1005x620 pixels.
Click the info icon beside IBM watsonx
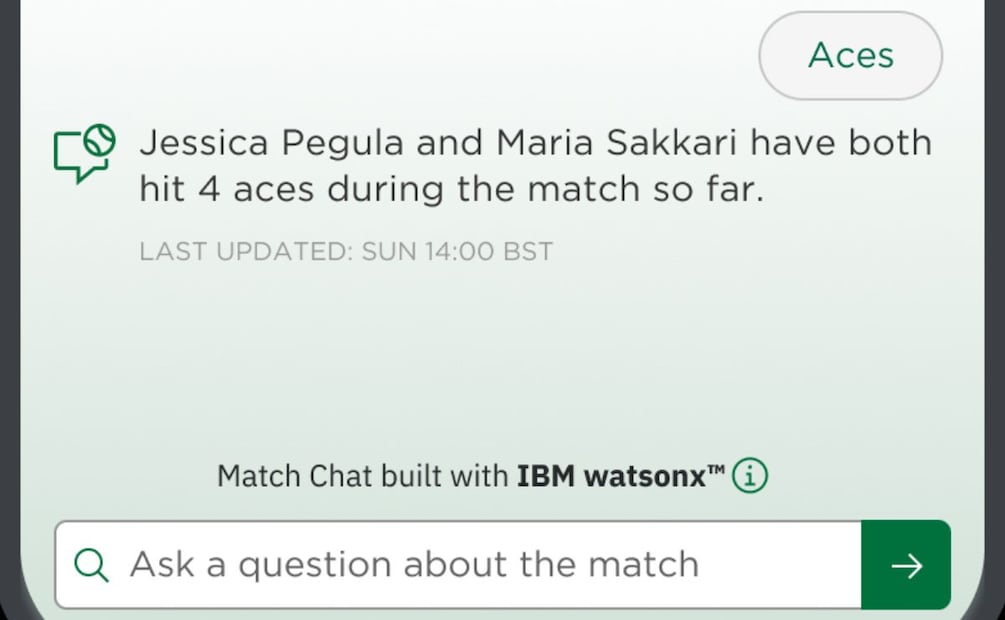pyautogui.click(x=750, y=476)
